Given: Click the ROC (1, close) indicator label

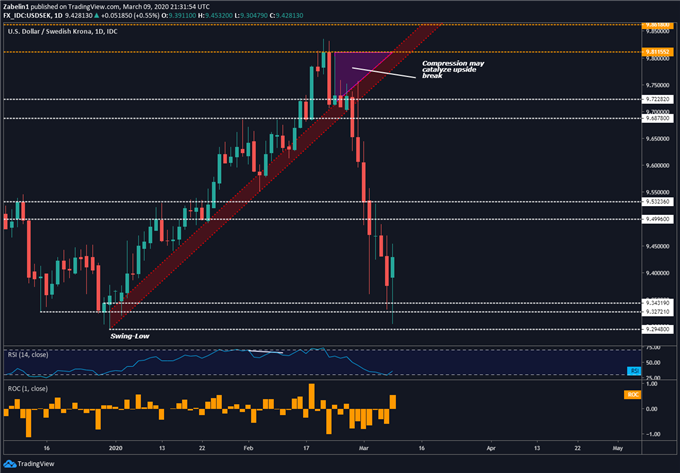Looking at the screenshot, I should pos(28,388).
